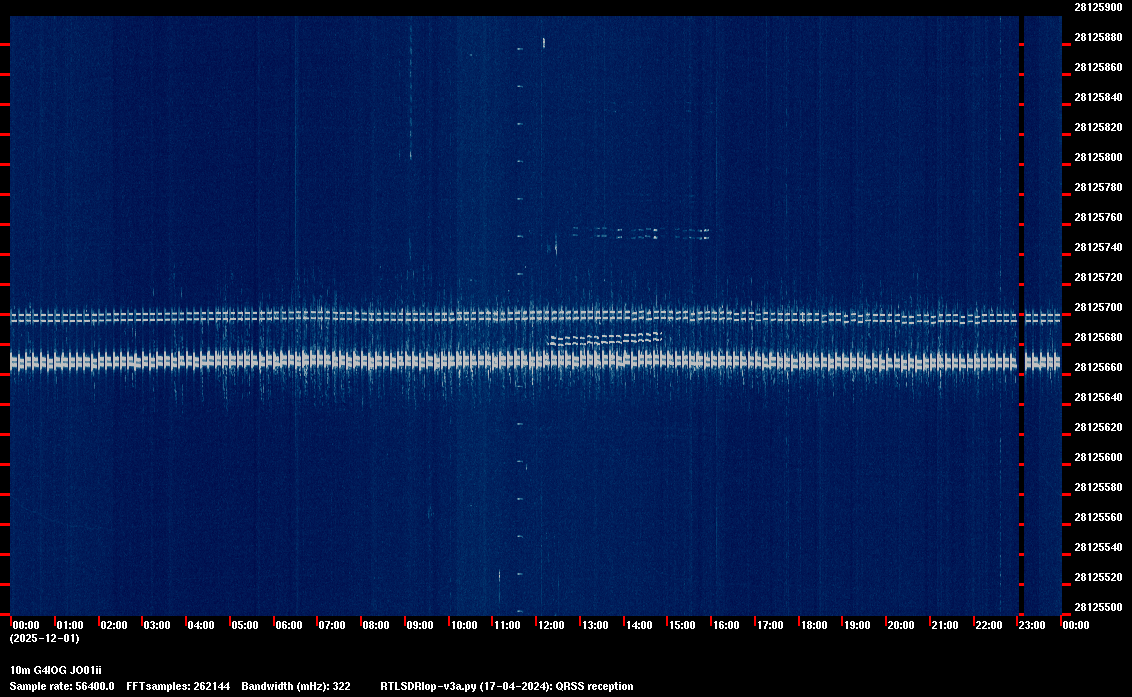
Task: Select the 28125700 frequency label
Action: click(1097, 307)
